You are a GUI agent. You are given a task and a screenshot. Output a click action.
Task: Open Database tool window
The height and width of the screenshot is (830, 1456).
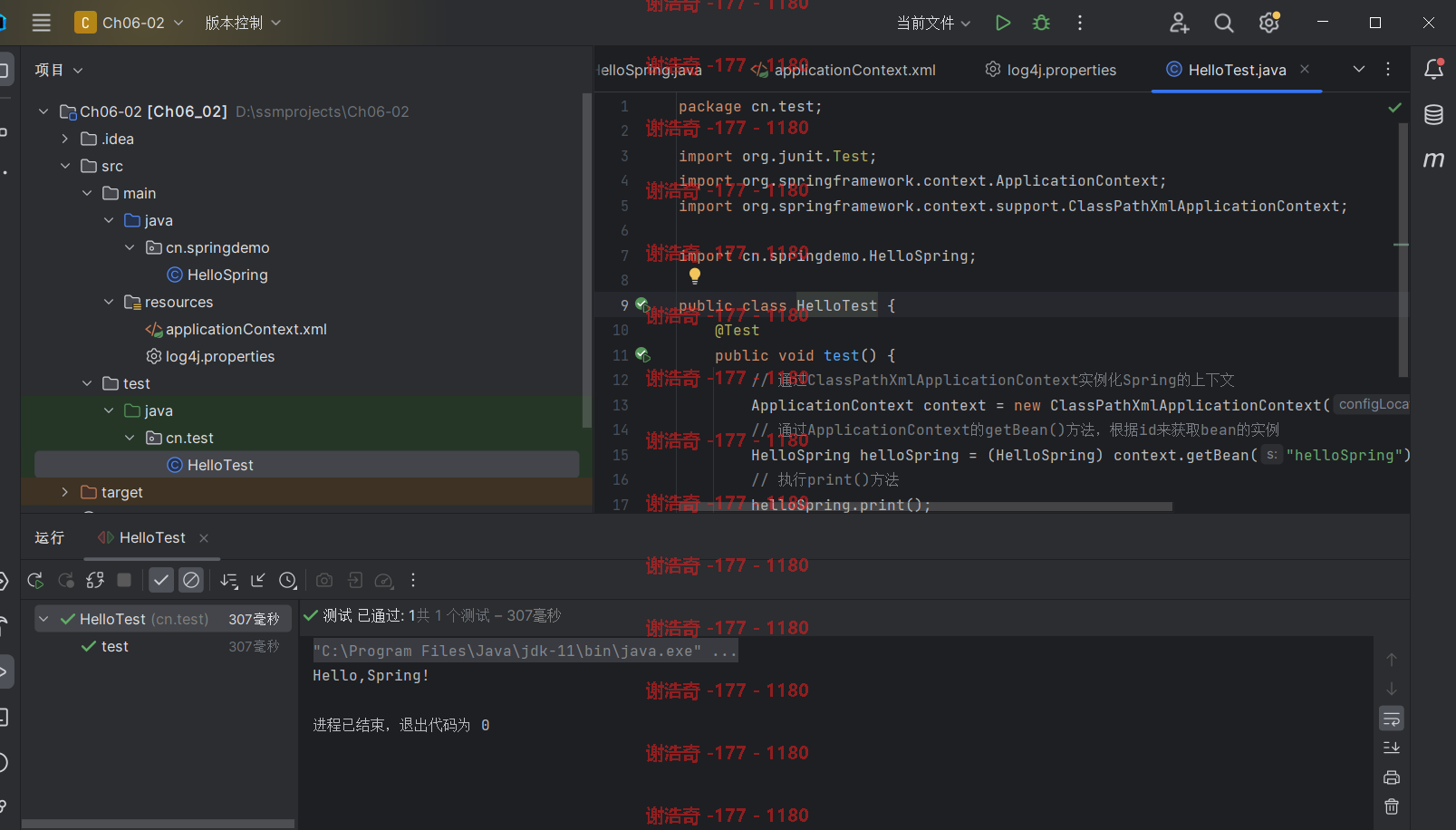point(1433,114)
